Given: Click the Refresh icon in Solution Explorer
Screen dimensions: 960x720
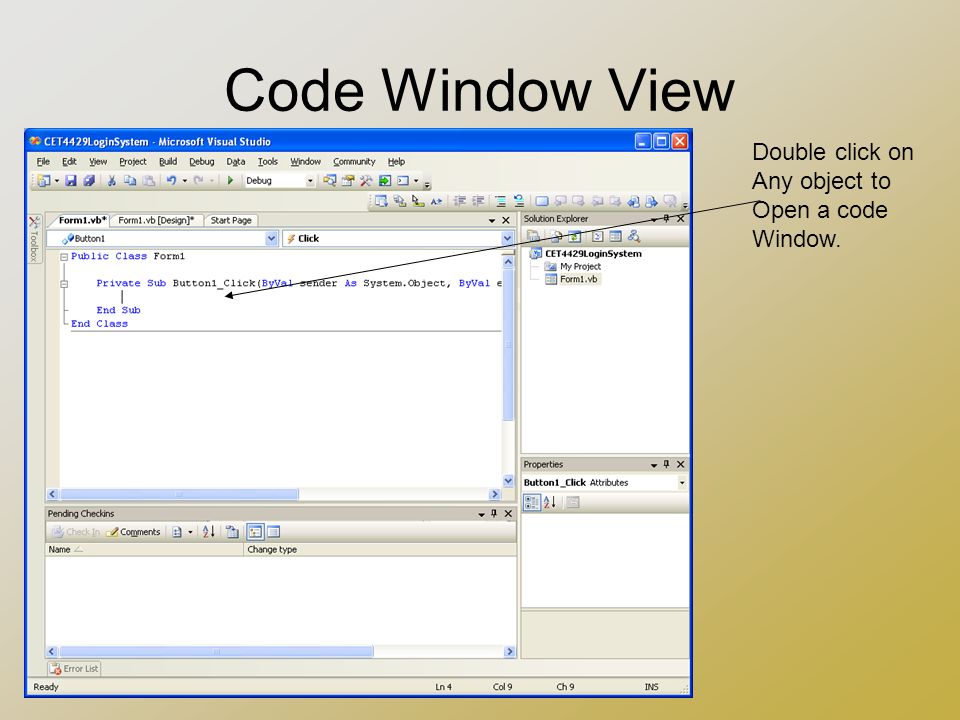Looking at the screenshot, I should (x=574, y=236).
